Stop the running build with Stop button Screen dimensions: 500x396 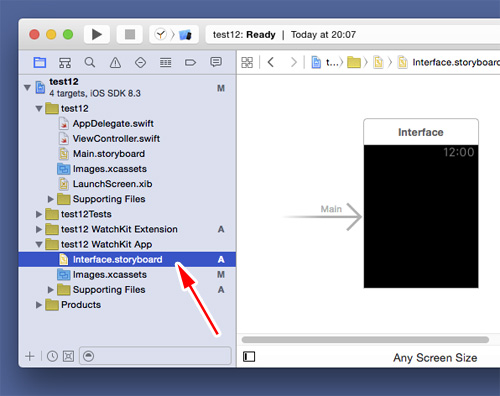coord(130,34)
